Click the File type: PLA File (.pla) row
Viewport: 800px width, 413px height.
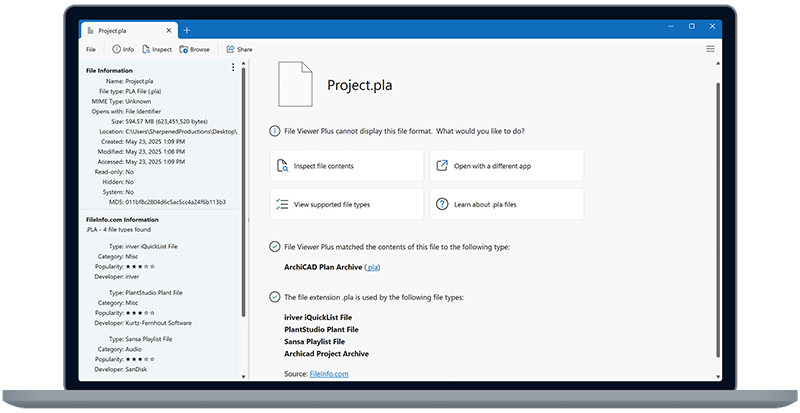pos(130,91)
